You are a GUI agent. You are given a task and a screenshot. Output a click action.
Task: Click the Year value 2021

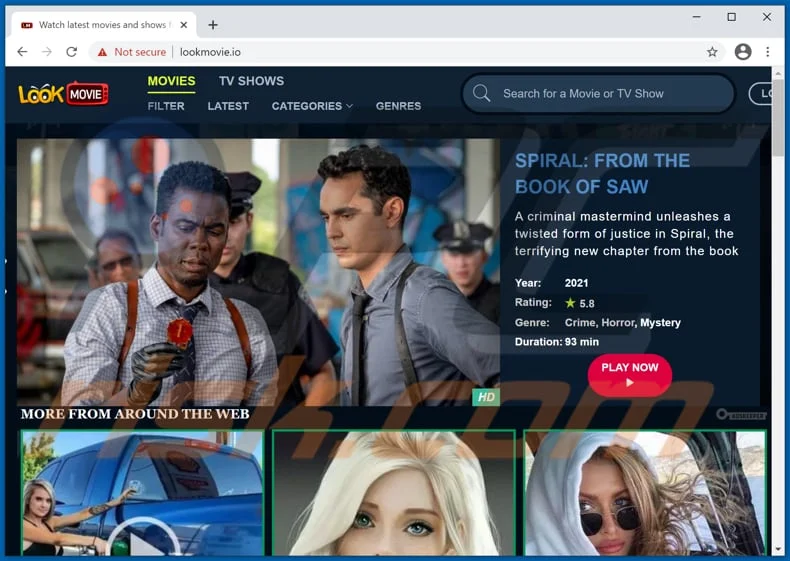576,283
